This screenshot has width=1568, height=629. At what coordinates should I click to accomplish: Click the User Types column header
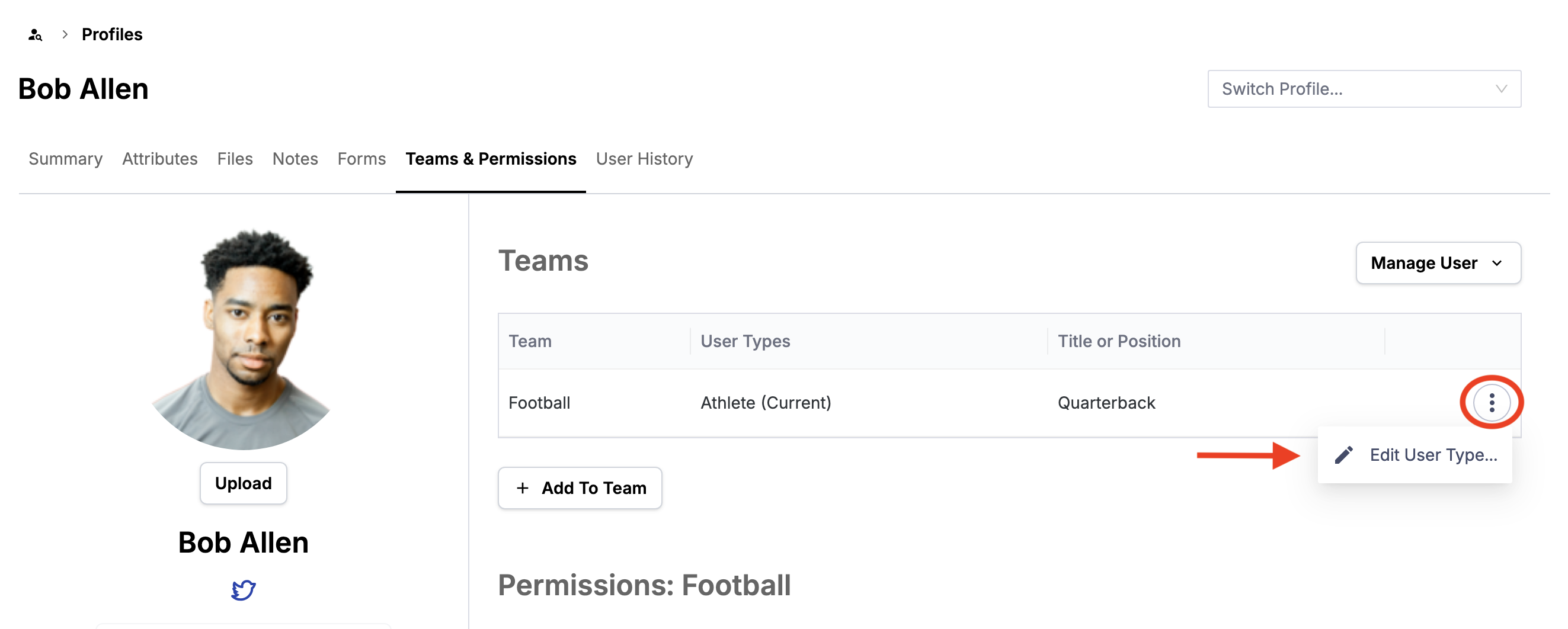point(745,341)
